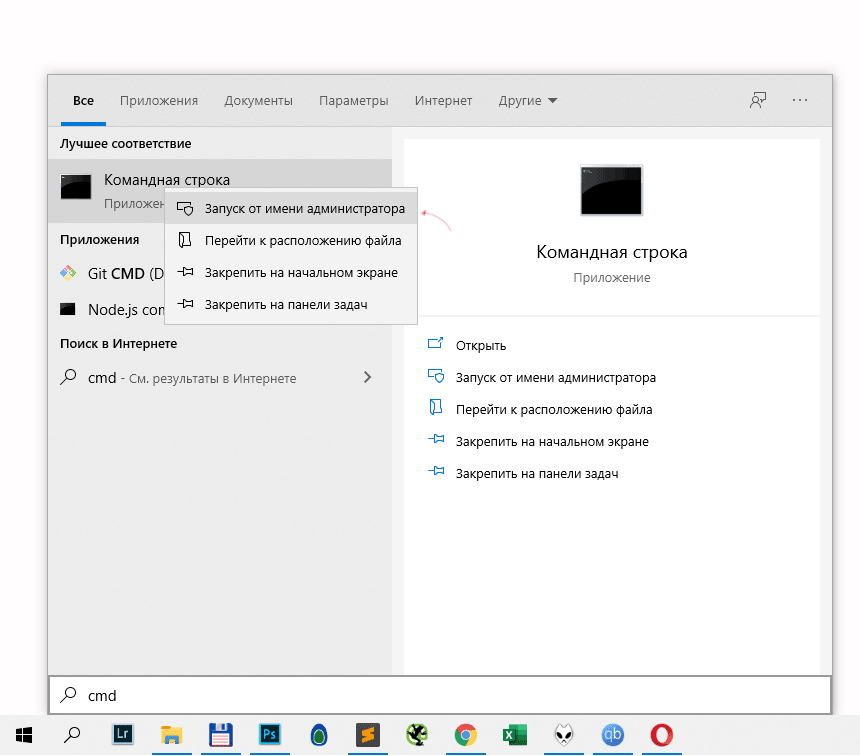Image resolution: width=860 pixels, height=756 pixels.
Task: Choose Закрепить на начальном экране in context menu
Action: coord(291,273)
